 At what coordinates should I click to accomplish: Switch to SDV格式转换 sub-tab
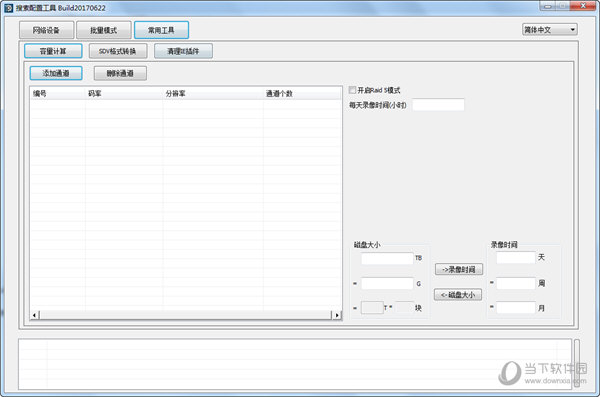(x=118, y=51)
